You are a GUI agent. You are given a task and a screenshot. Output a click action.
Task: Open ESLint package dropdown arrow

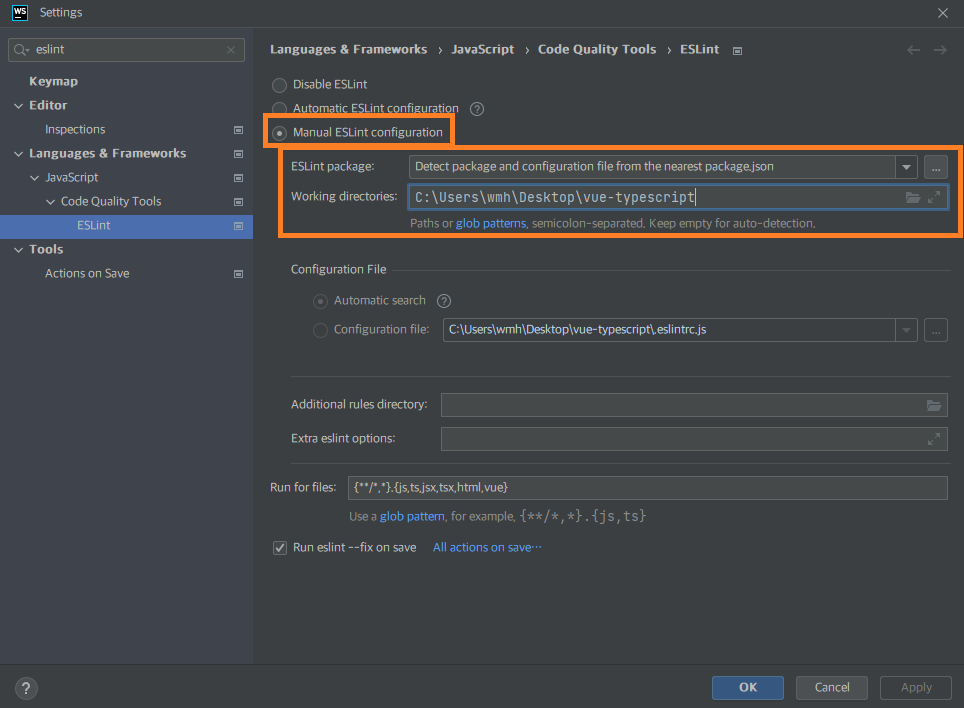click(906, 167)
